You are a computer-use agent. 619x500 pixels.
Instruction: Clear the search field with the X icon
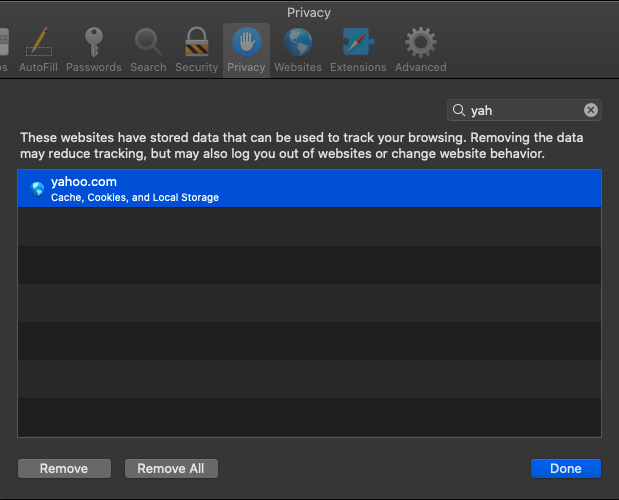point(591,110)
